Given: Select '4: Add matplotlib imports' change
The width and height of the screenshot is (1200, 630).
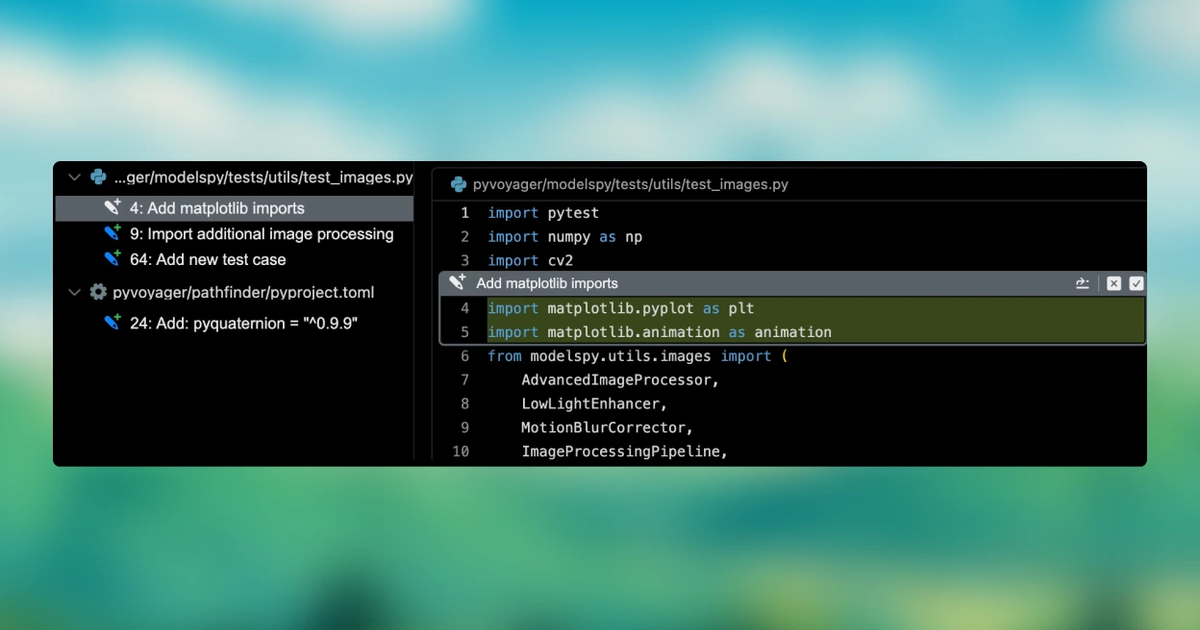Looking at the screenshot, I should (x=234, y=208).
